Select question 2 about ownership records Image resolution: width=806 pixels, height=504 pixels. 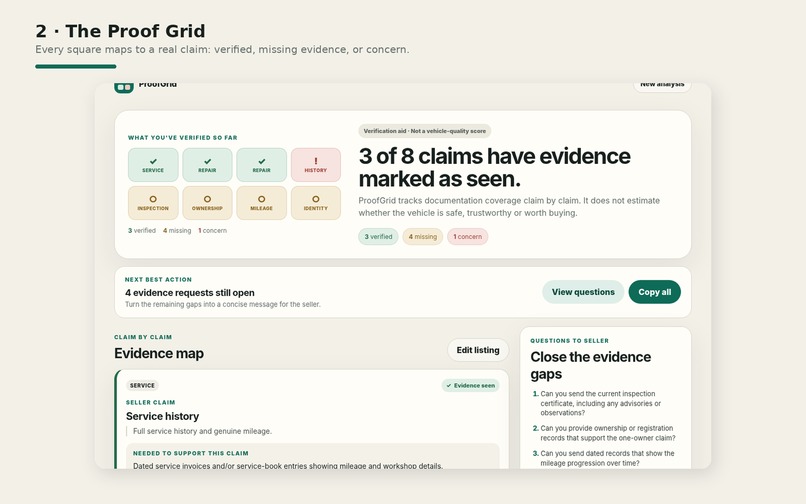coord(604,433)
